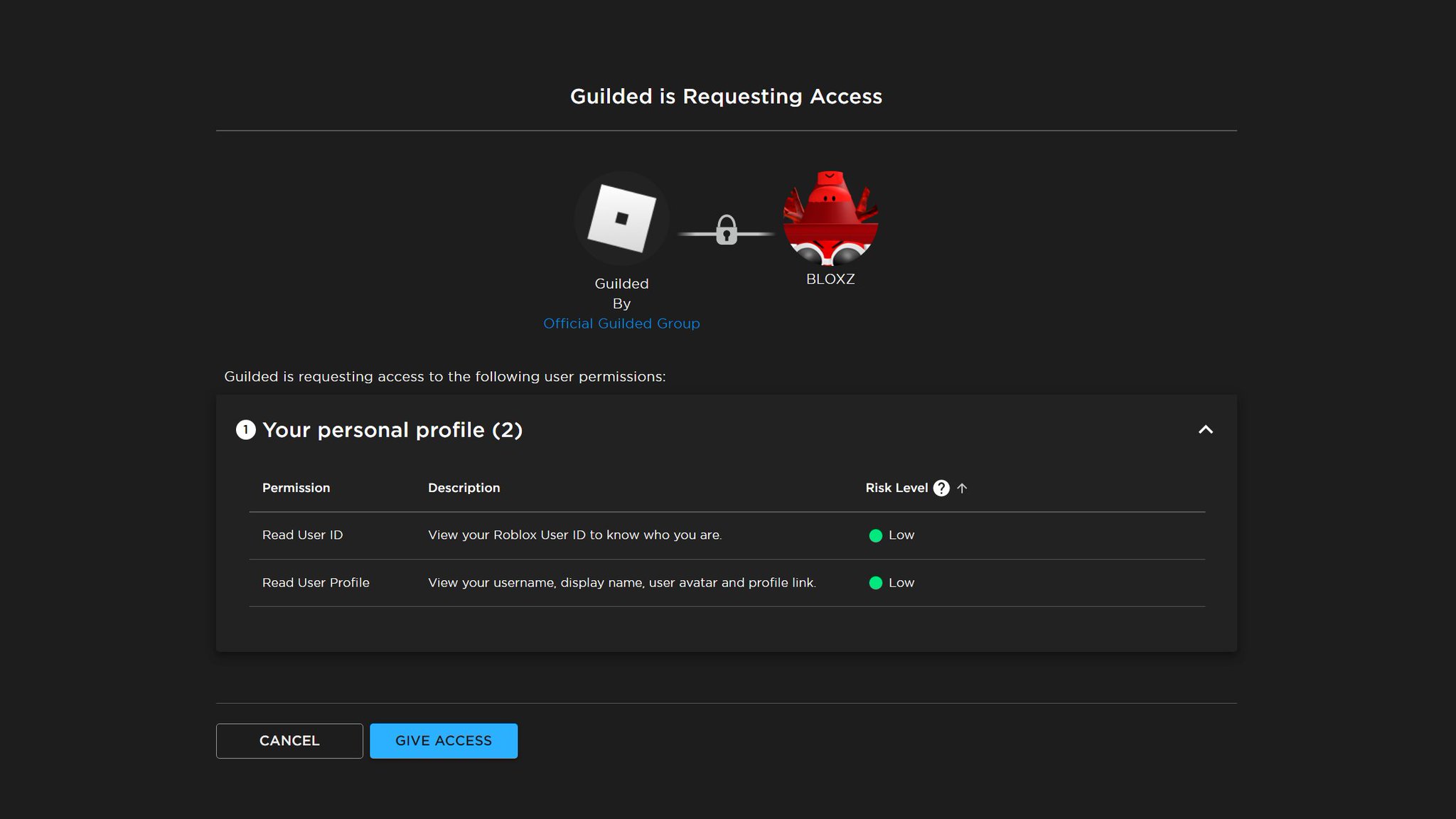Click the Your personal profile (2) heading
Image resolution: width=1456 pixels, height=819 pixels.
392,430
